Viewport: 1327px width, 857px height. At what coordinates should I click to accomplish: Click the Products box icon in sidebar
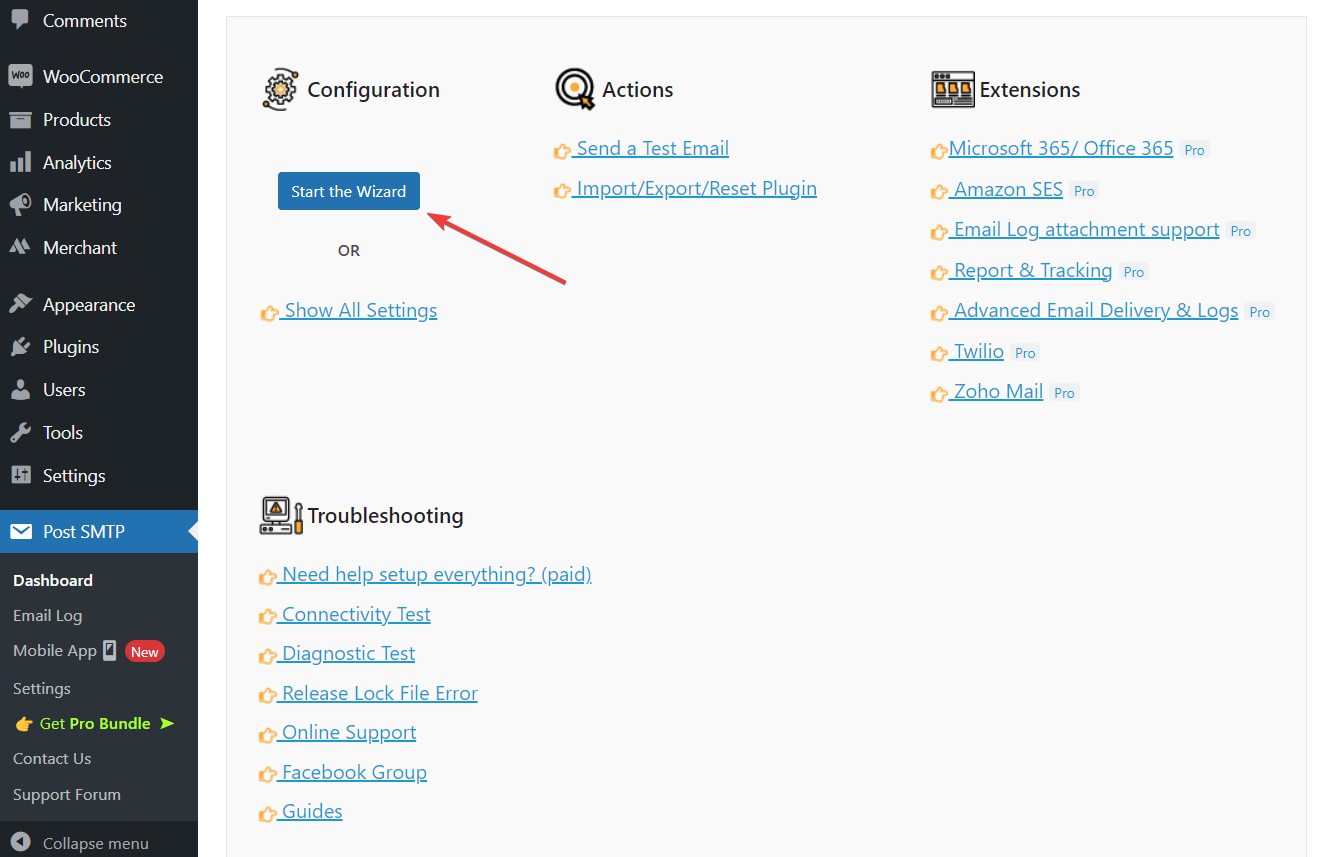tap(20, 120)
